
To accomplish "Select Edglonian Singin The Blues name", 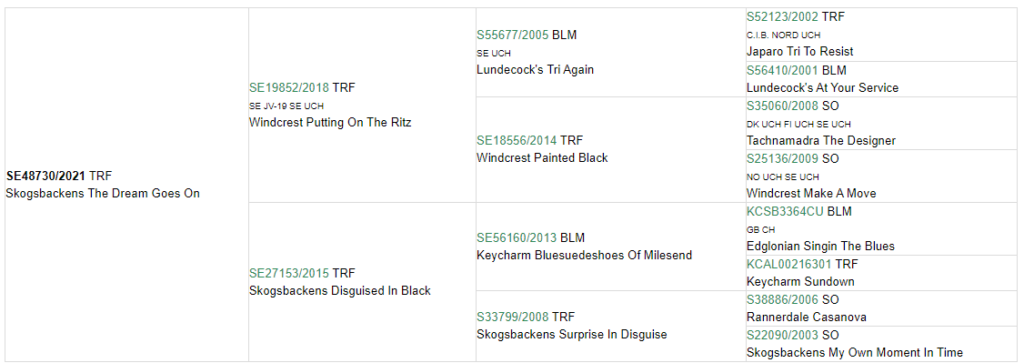I will click(x=820, y=246).
